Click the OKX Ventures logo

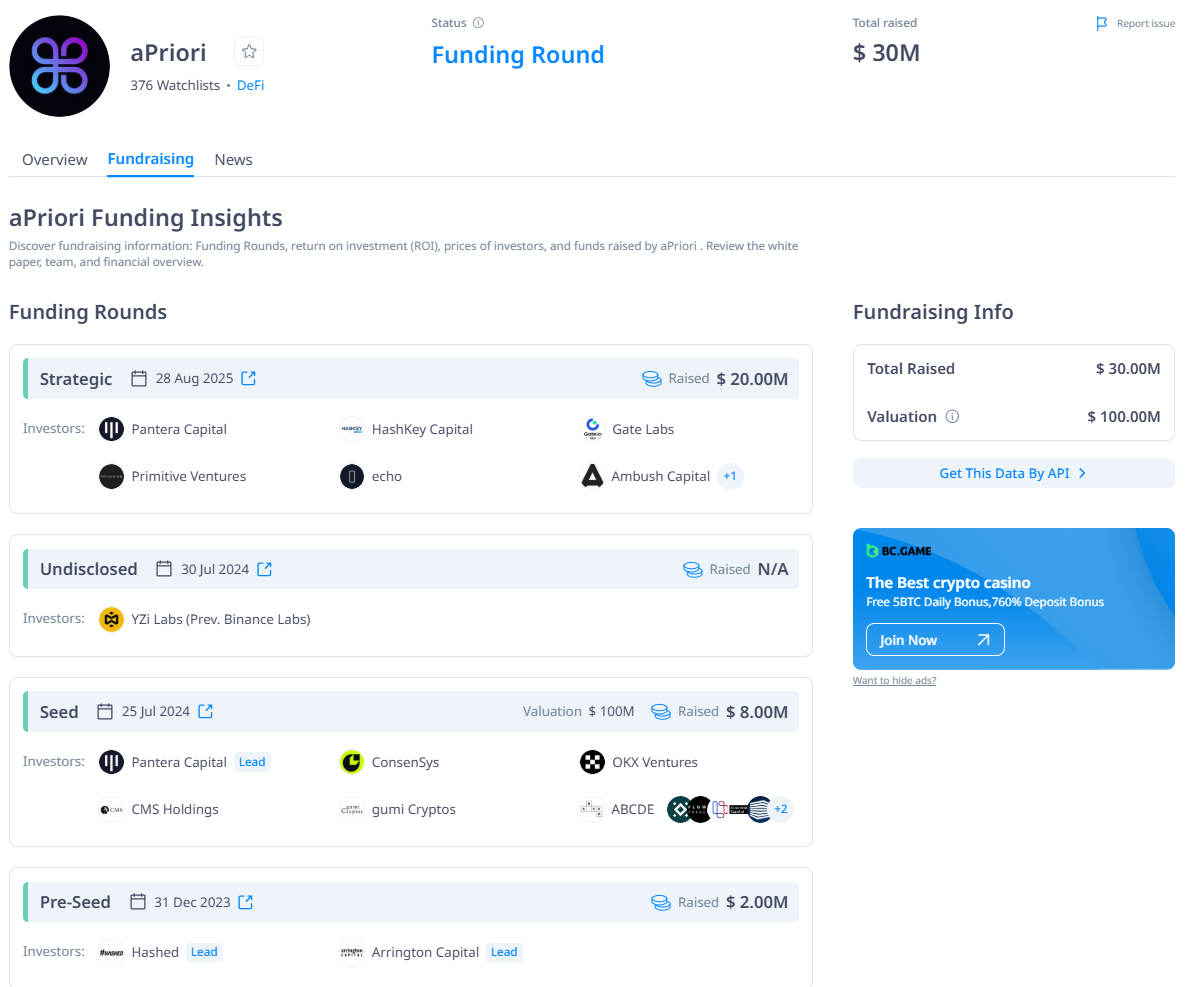tap(593, 762)
